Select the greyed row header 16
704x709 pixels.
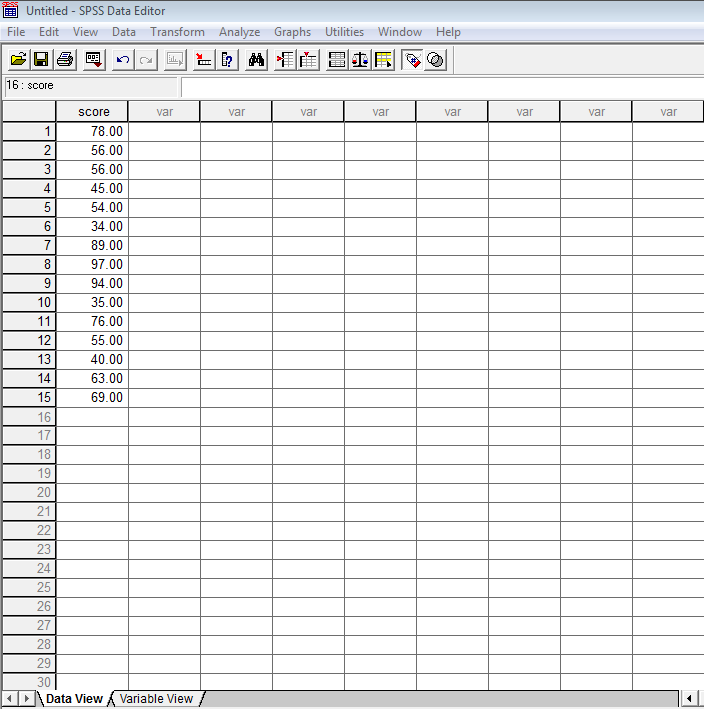click(29, 417)
